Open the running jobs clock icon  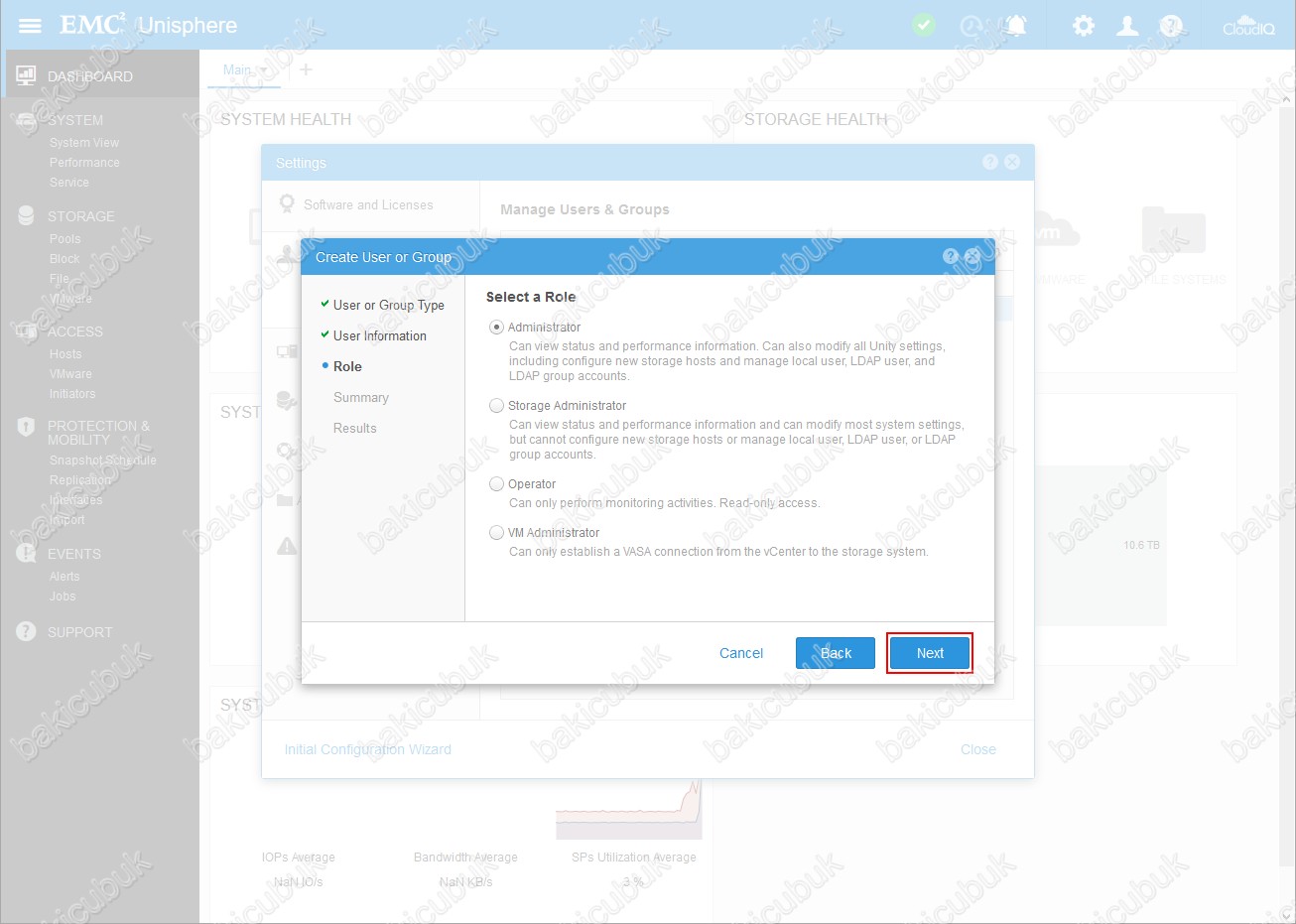971,26
